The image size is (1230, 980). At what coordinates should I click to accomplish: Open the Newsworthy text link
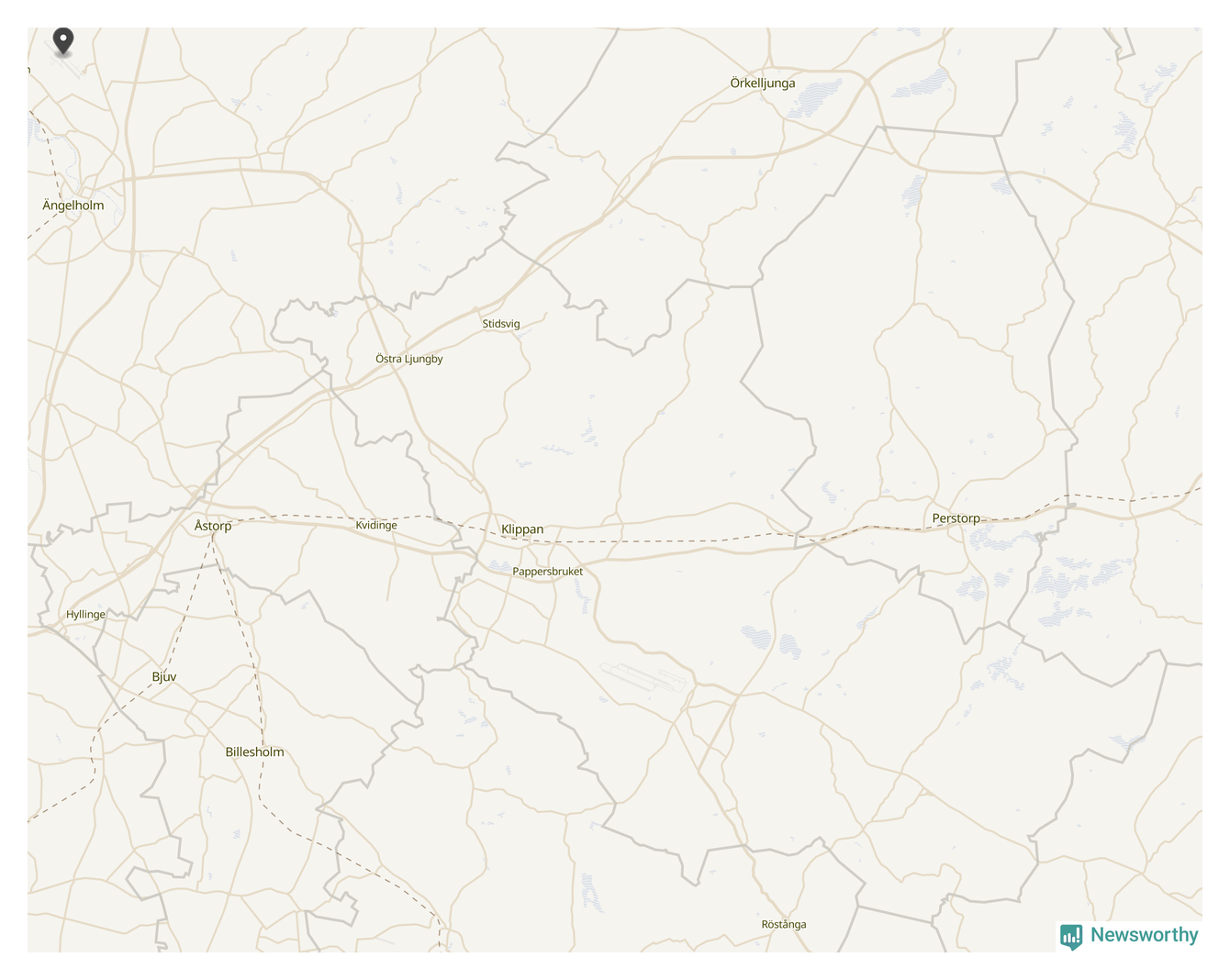pyautogui.click(x=1144, y=935)
